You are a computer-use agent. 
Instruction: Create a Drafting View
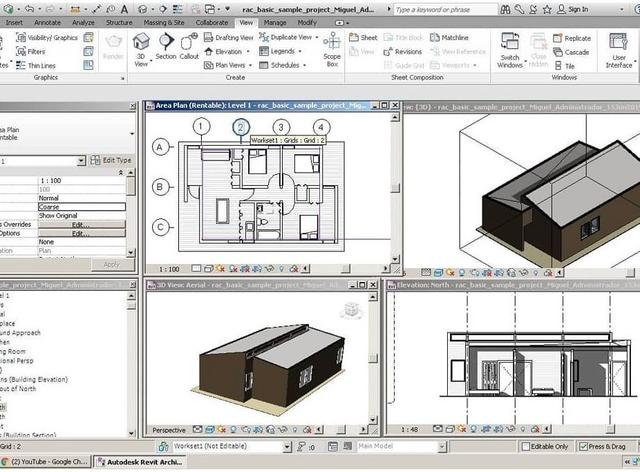(229, 38)
